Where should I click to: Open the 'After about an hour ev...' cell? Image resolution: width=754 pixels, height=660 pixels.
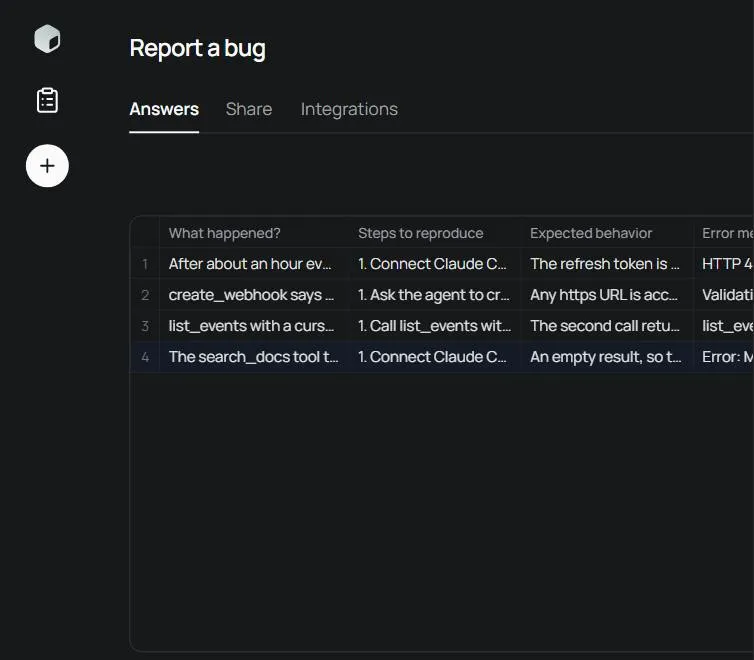coord(254,264)
